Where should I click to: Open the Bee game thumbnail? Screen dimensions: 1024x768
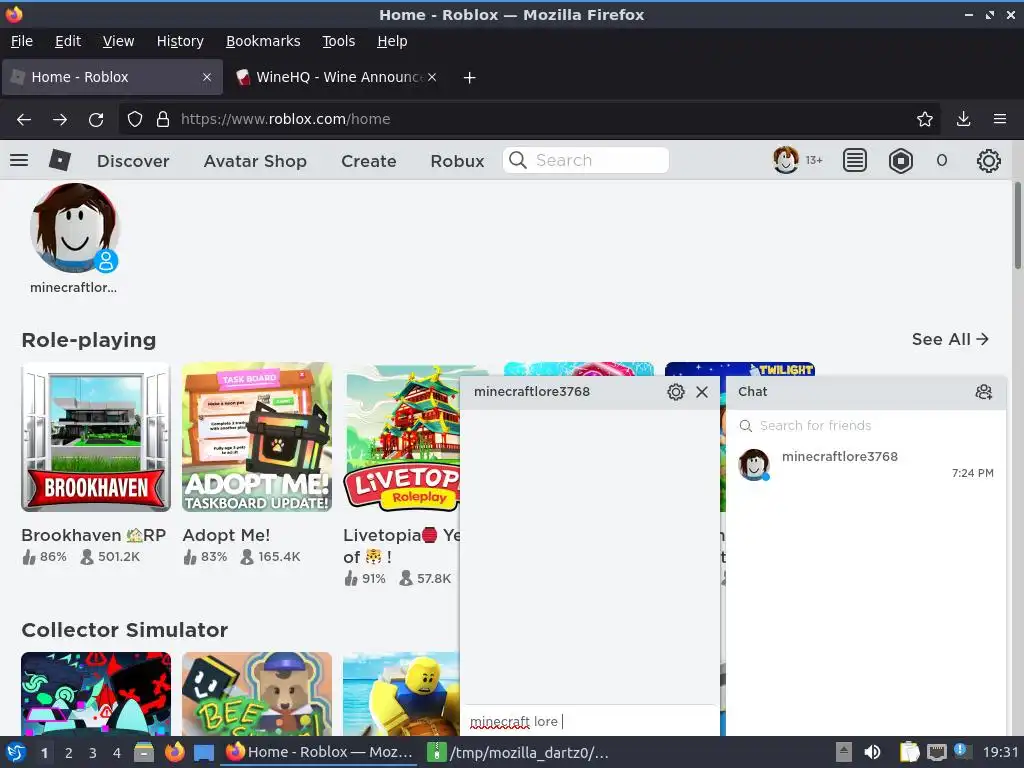257,694
